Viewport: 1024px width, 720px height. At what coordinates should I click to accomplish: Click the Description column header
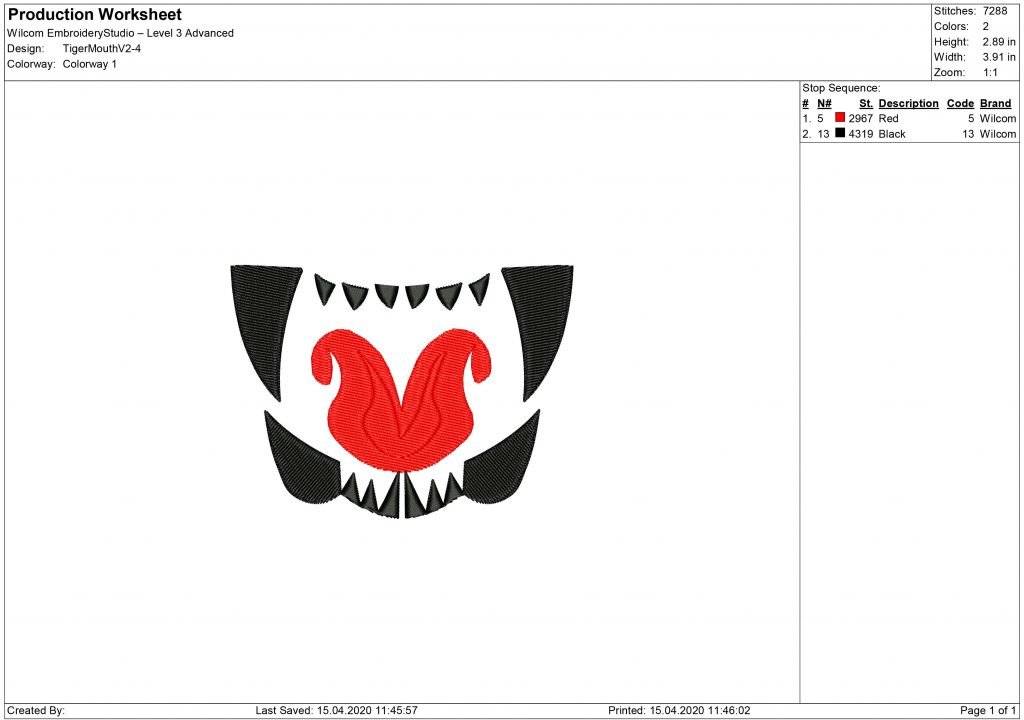click(x=908, y=103)
